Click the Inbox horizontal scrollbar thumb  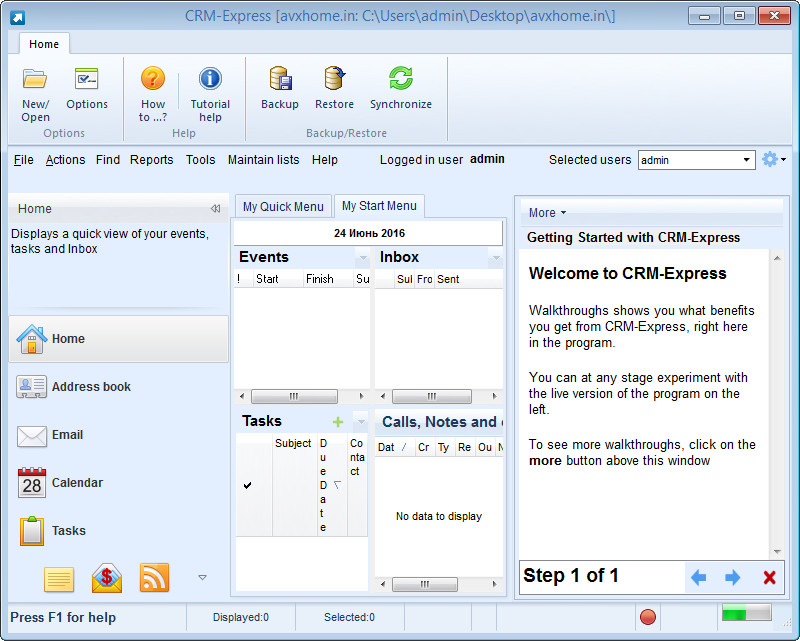[x=432, y=396]
